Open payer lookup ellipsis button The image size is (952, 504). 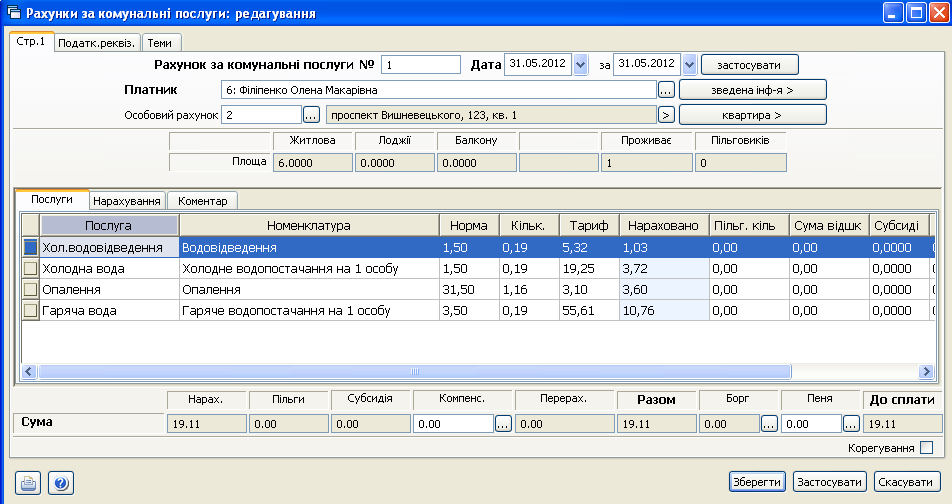(x=666, y=90)
